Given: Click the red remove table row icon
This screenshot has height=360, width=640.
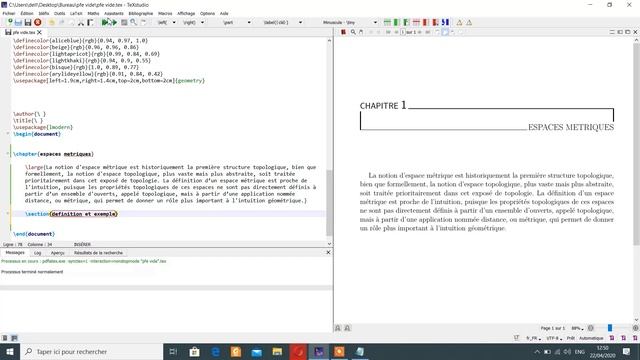Looking at the screenshot, I should [x=416, y=22].
